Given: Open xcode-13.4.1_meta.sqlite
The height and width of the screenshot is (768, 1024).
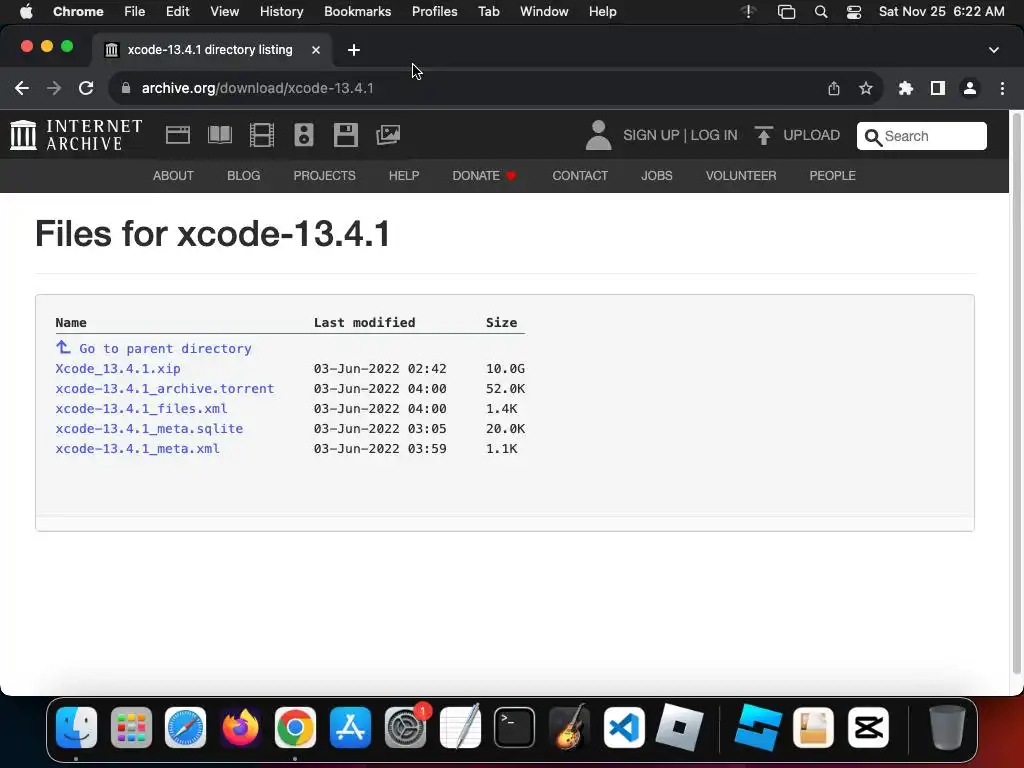Looking at the screenshot, I should click(x=150, y=428).
